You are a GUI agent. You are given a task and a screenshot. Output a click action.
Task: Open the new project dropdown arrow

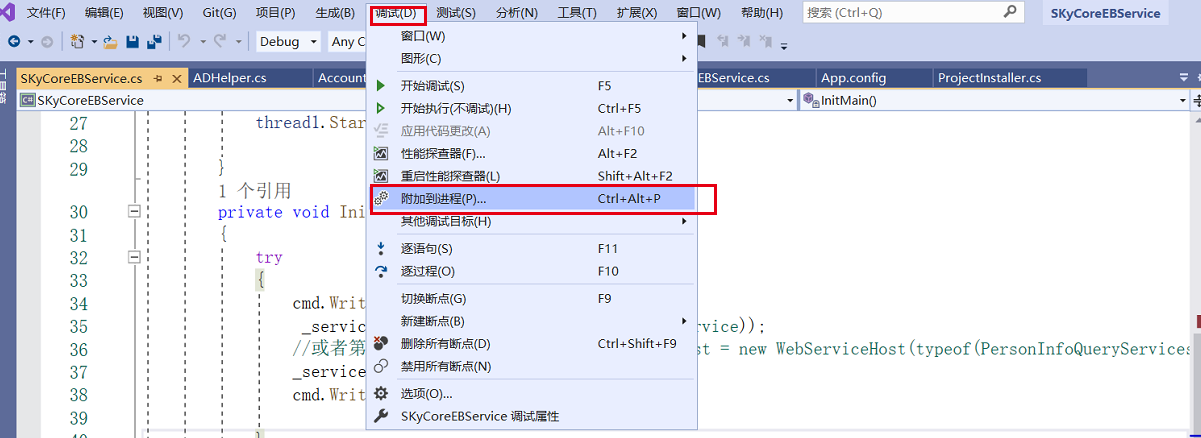coord(94,42)
